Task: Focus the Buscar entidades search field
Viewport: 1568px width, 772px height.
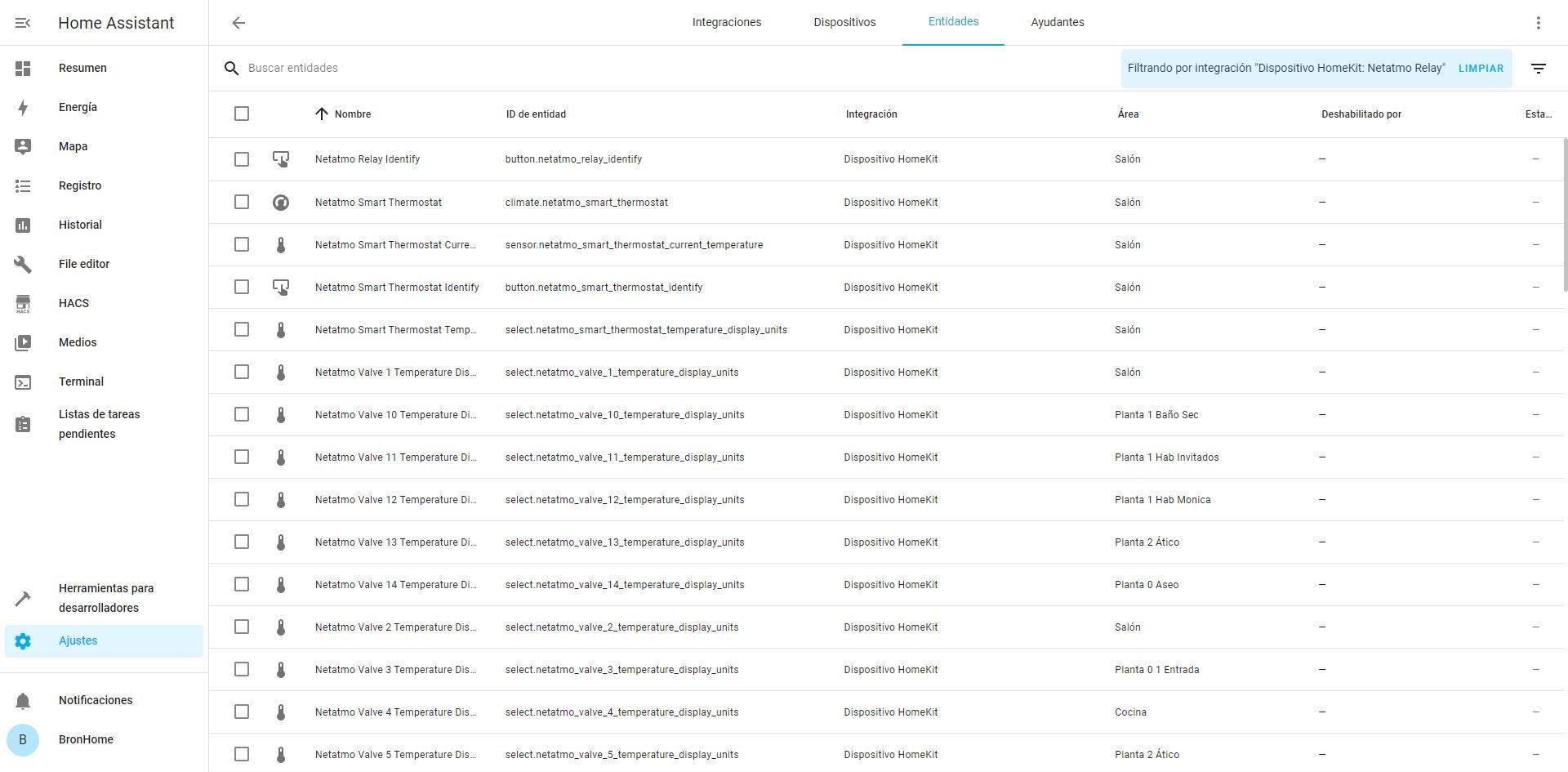Action: (670, 69)
